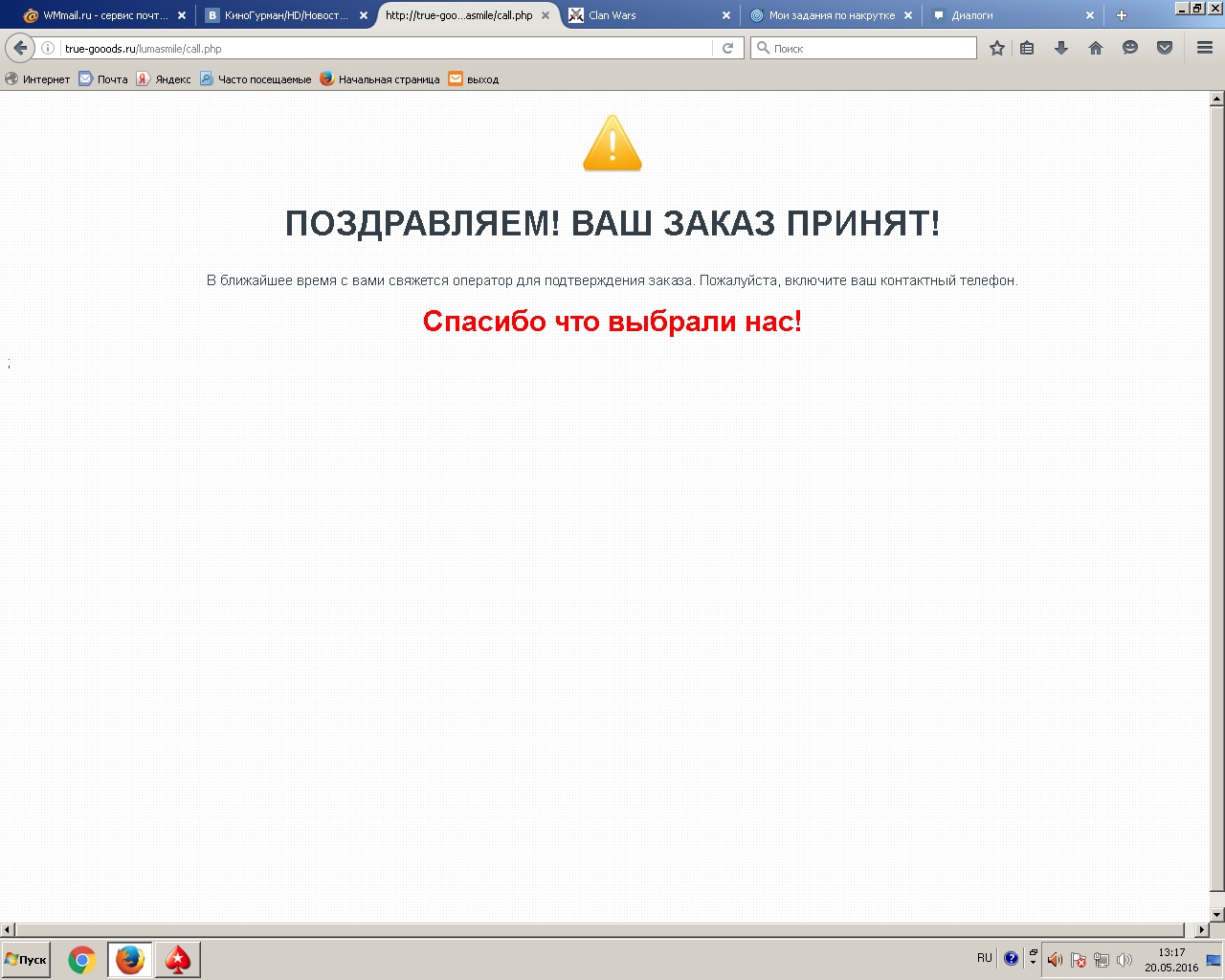Image resolution: width=1225 pixels, height=980 pixels.
Task: Click the yellow warning triangle image
Action: (612, 144)
